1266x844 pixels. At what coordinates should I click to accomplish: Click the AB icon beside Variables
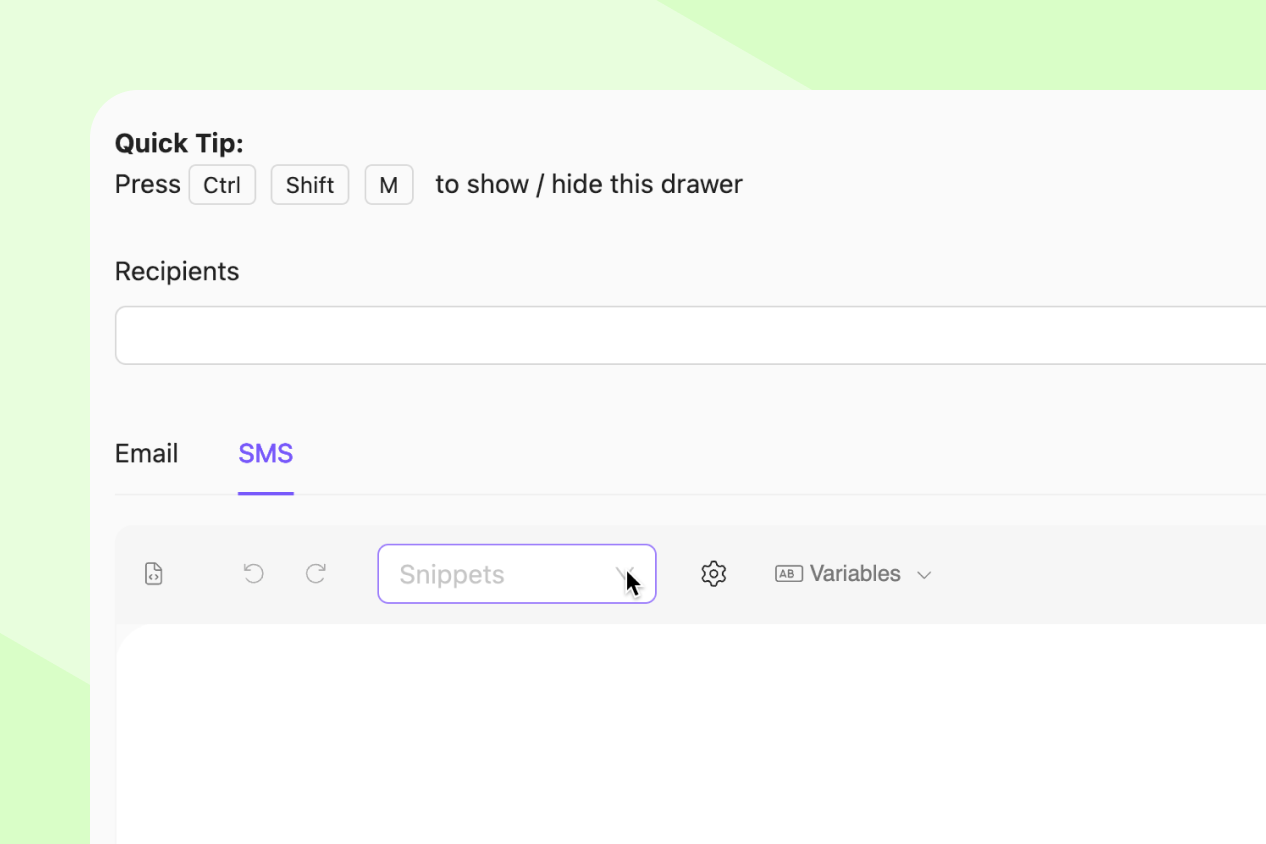coord(789,574)
